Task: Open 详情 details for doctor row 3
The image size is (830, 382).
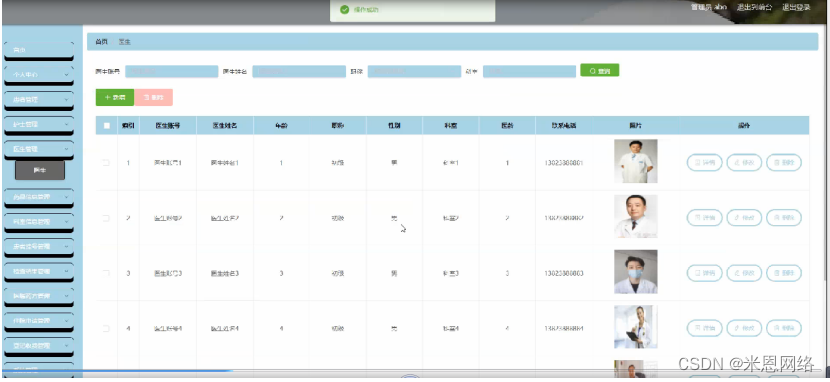Action: (705, 273)
